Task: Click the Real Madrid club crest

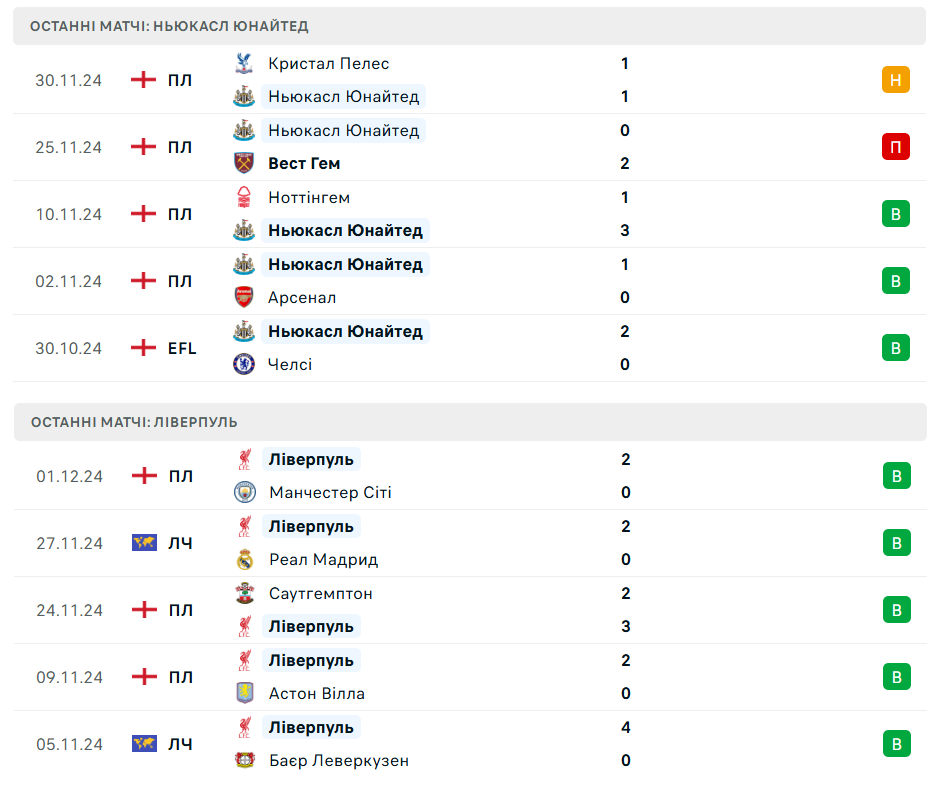Action: pyautogui.click(x=244, y=560)
